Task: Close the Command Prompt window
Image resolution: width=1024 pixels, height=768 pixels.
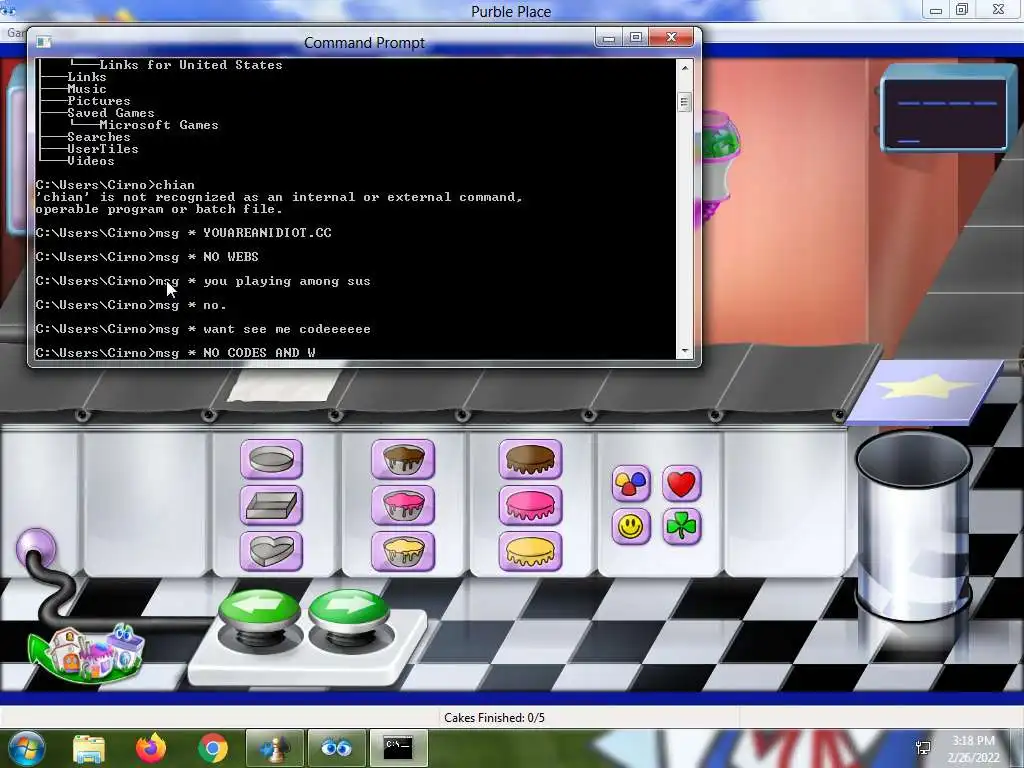Action: tap(672, 38)
